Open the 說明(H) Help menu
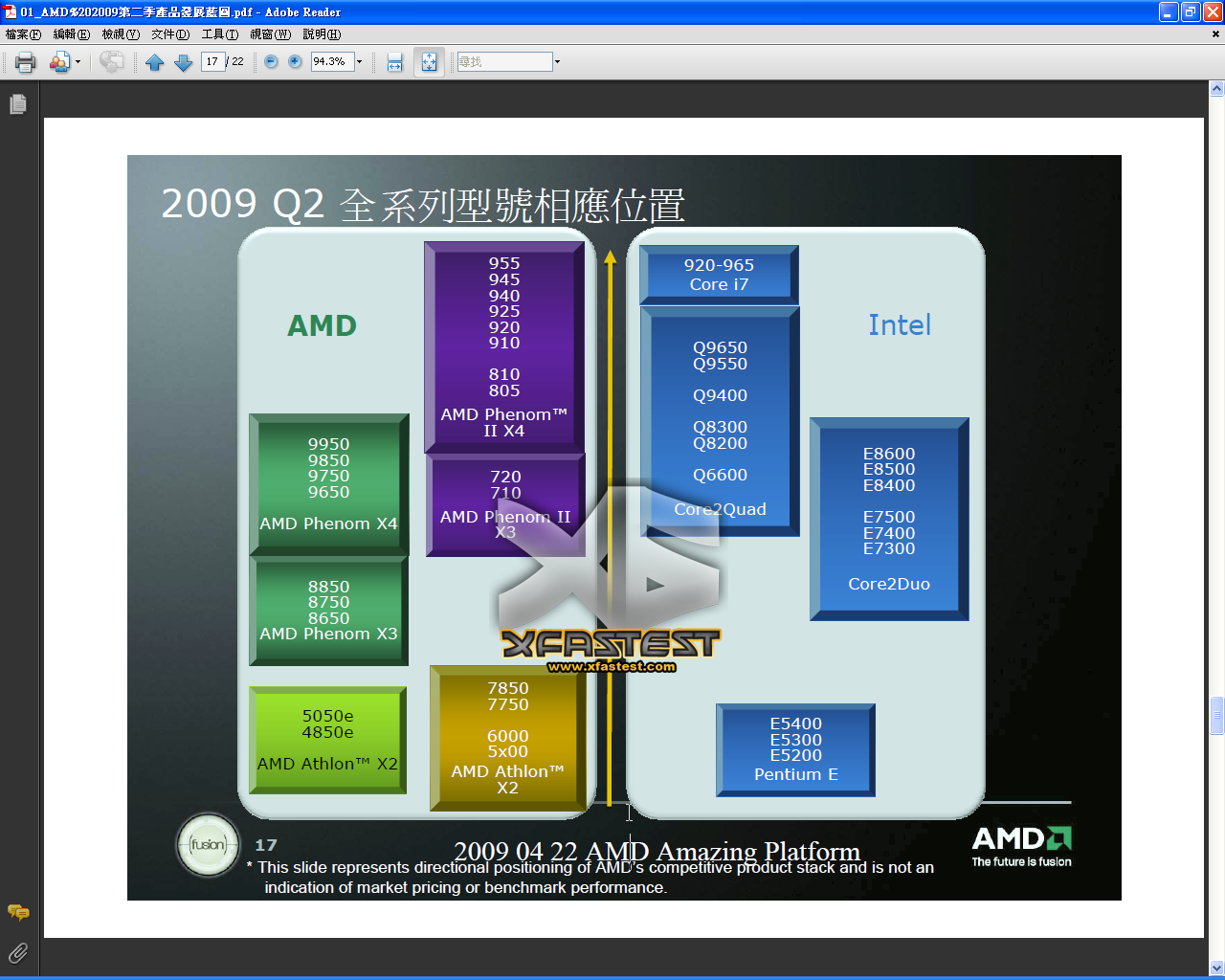The image size is (1225, 980). pyautogui.click(x=322, y=34)
